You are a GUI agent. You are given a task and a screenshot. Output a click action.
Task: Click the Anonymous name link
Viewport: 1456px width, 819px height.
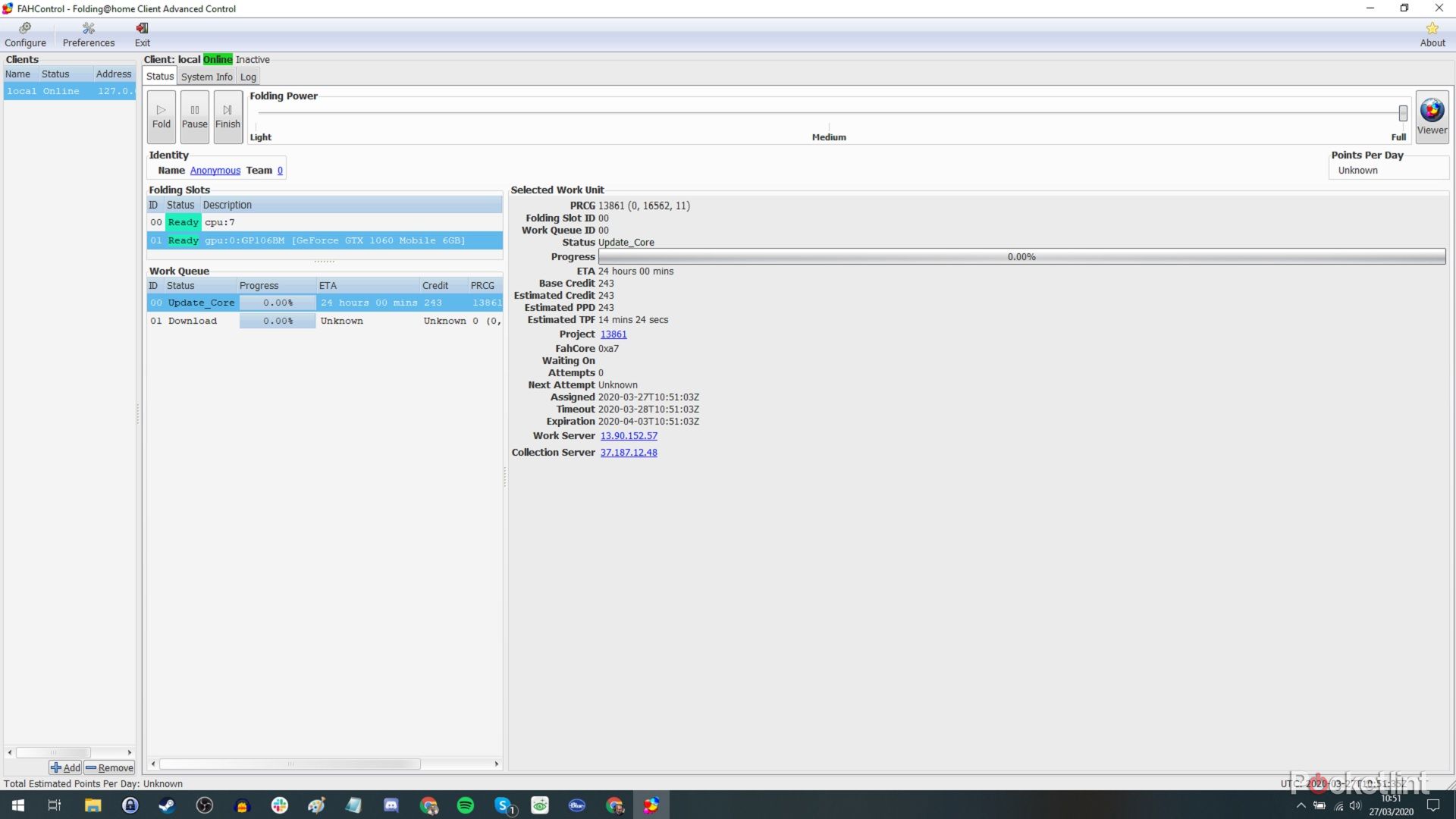pos(215,171)
